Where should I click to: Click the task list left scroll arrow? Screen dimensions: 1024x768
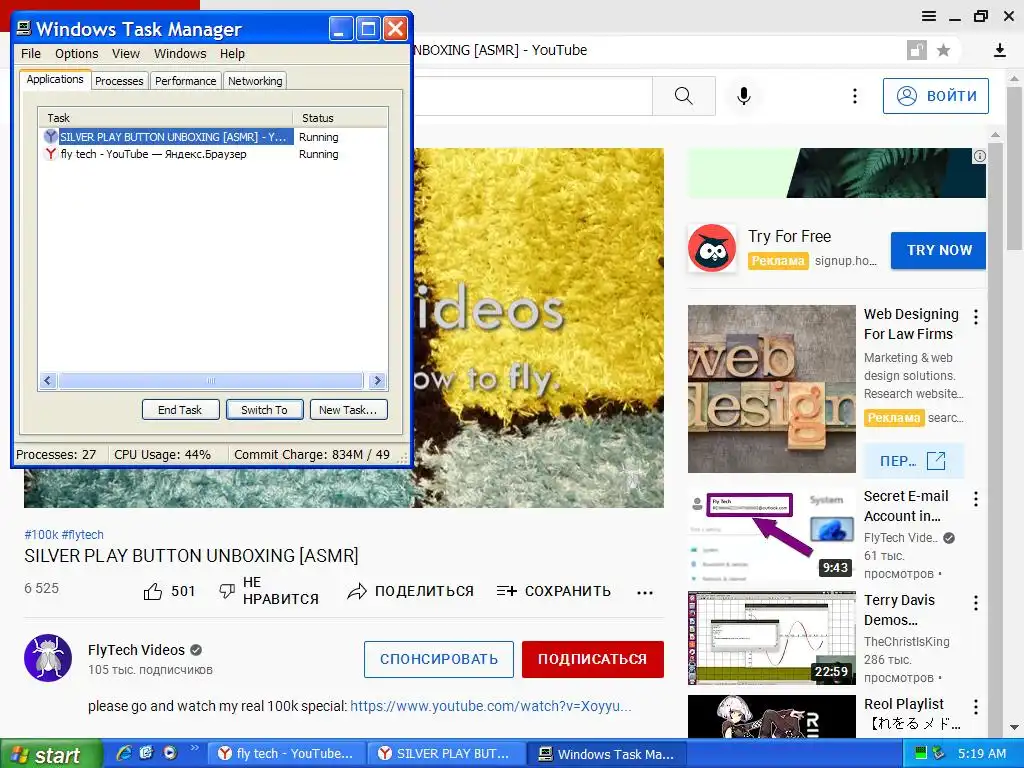pos(48,381)
